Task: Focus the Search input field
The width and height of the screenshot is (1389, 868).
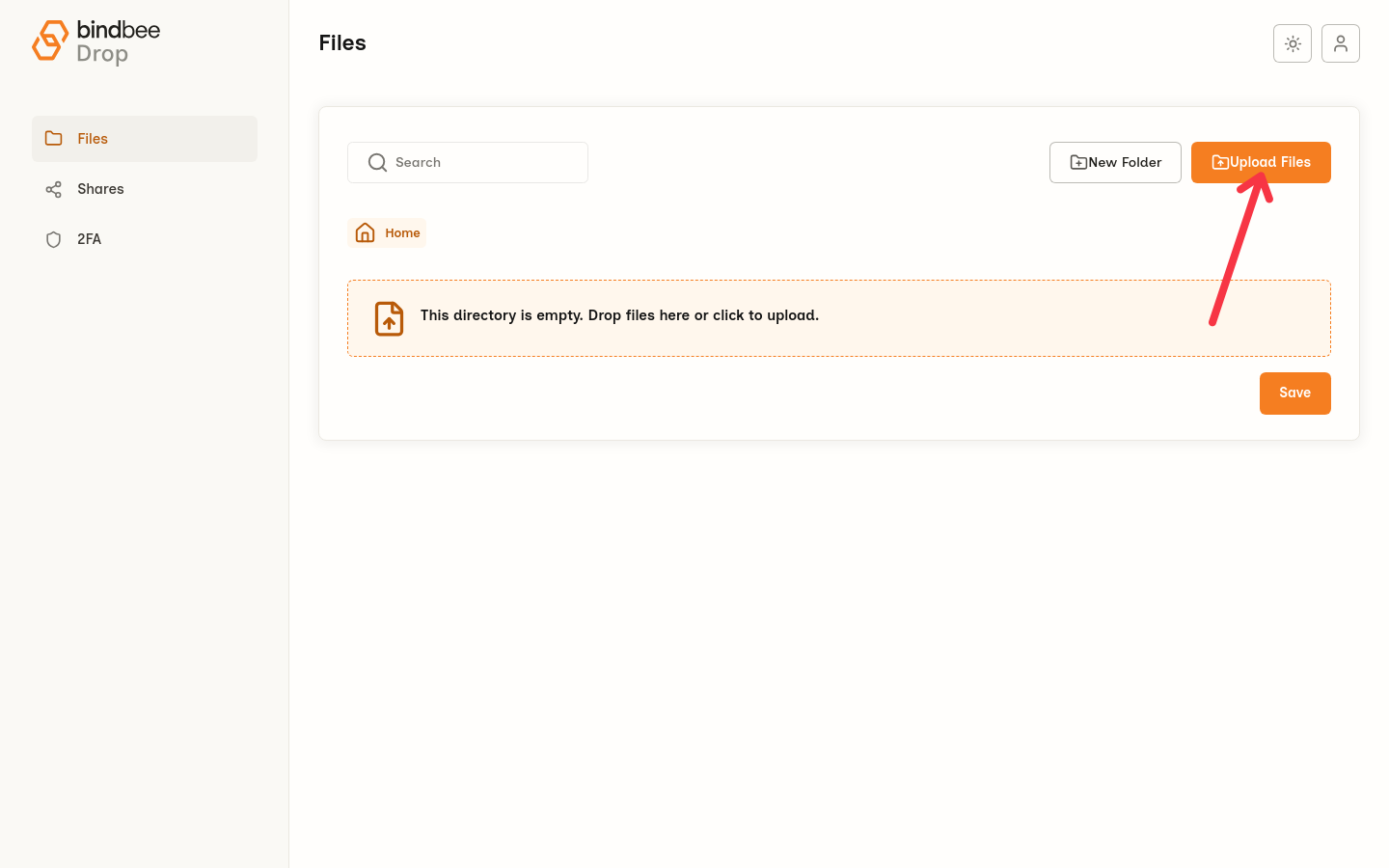Action: pos(468,162)
